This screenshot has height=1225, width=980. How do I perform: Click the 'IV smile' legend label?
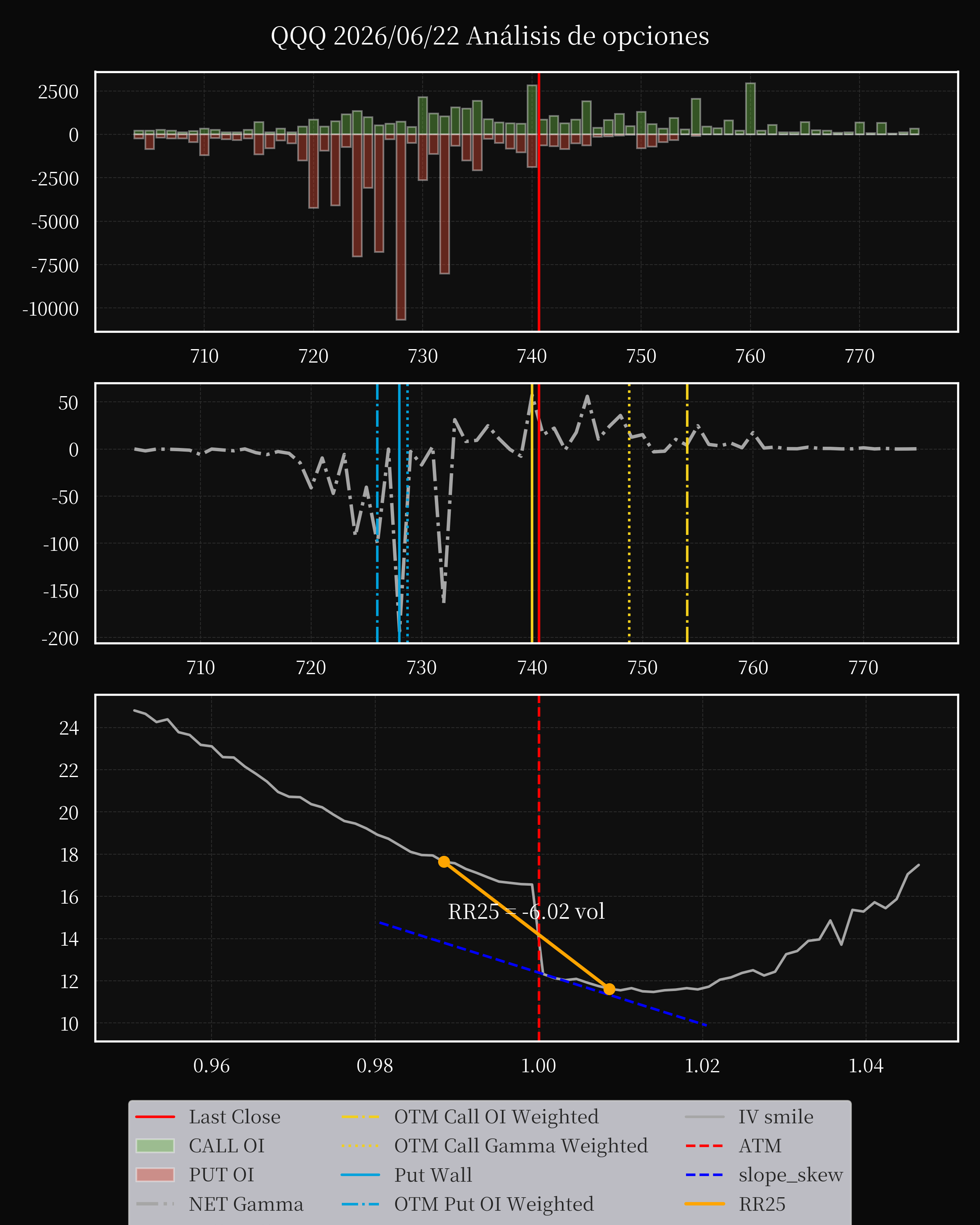[x=776, y=1116]
